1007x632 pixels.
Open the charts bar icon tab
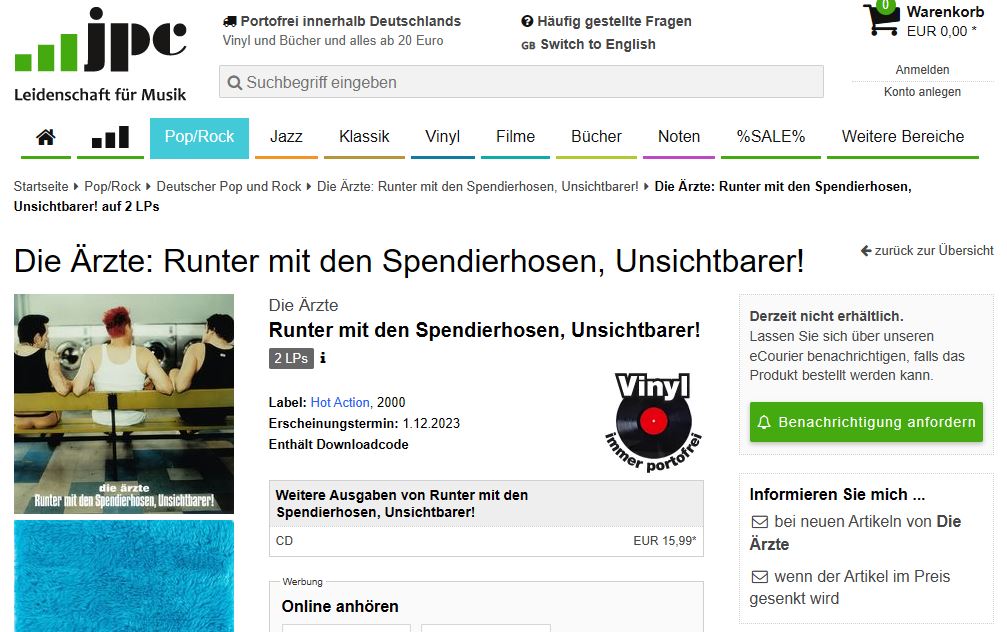110,137
